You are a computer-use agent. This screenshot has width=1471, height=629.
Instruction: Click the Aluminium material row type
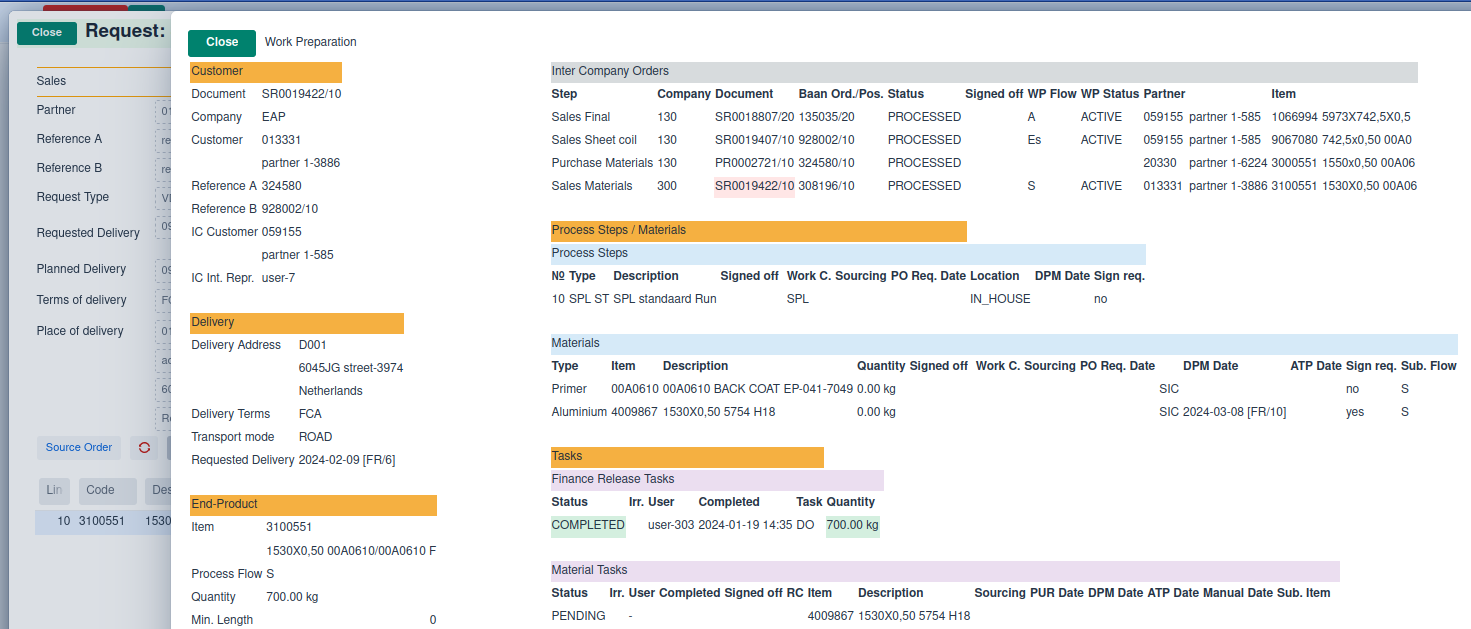(579, 412)
